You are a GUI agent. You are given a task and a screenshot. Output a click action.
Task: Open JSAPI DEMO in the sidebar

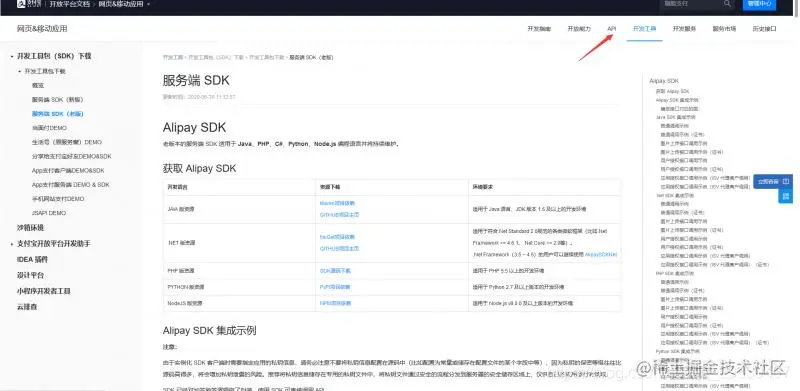click(x=48, y=213)
